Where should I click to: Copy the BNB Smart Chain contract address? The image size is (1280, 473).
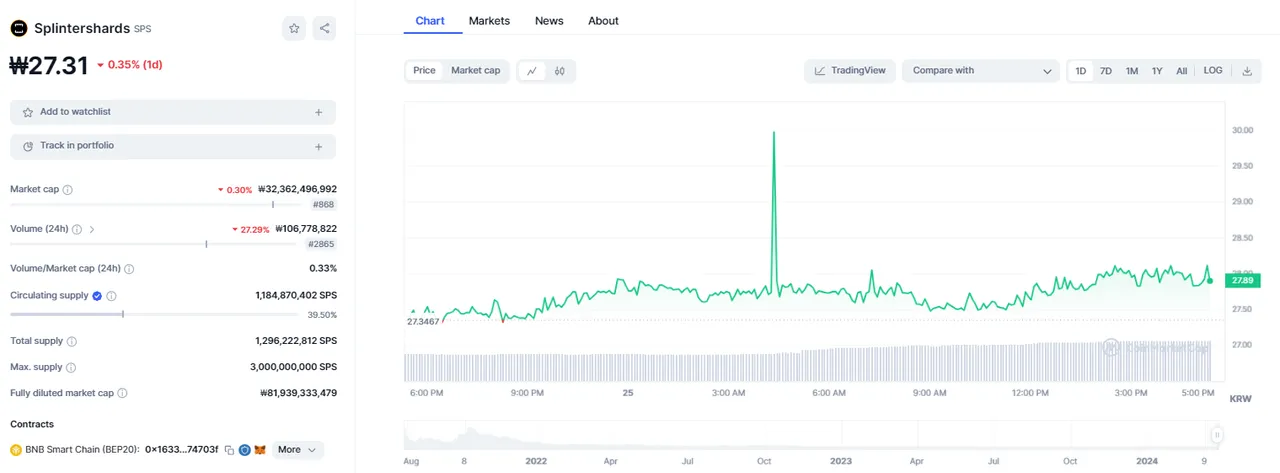tap(229, 450)
